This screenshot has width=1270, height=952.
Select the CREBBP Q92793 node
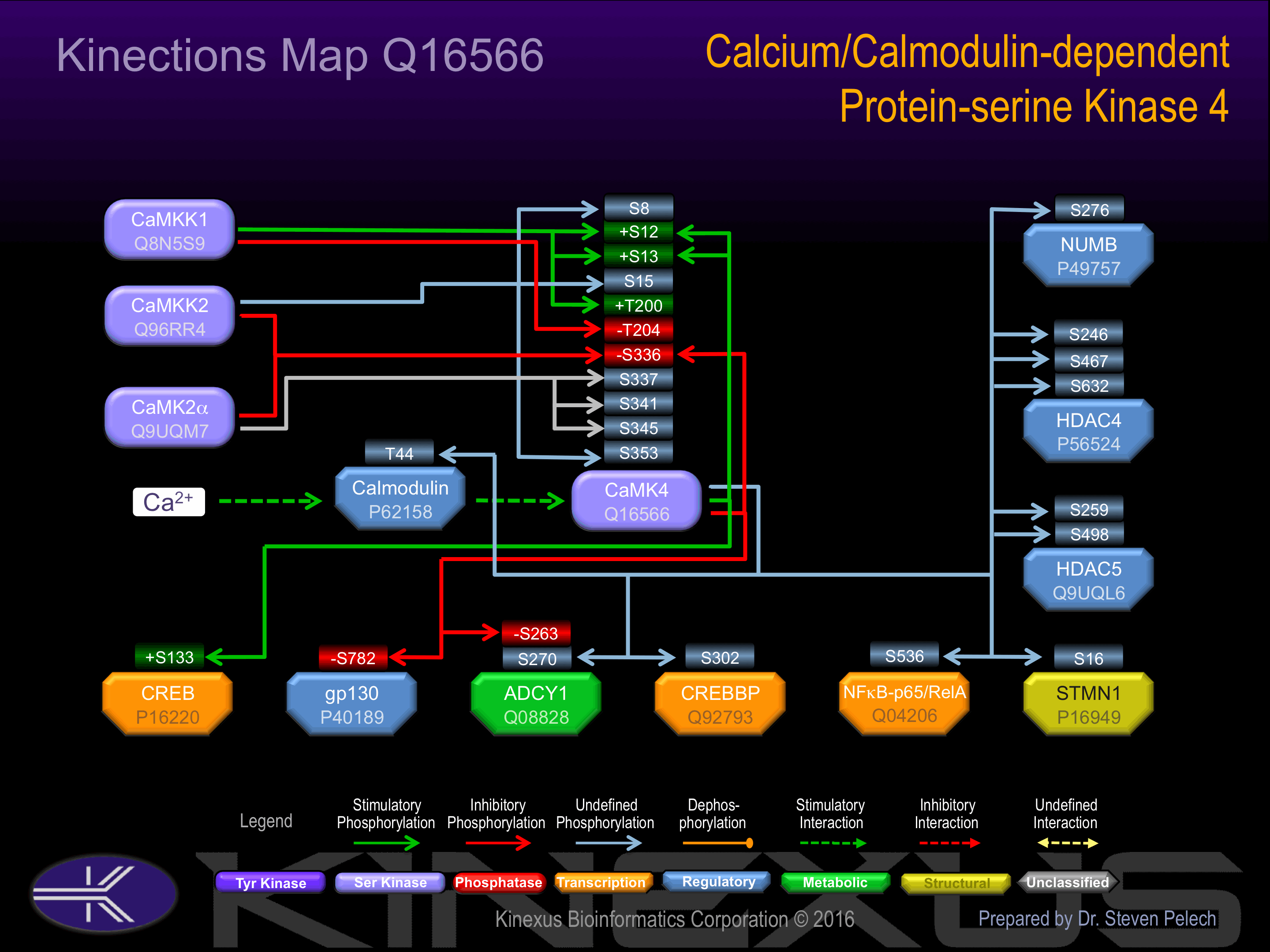point(721,704)
